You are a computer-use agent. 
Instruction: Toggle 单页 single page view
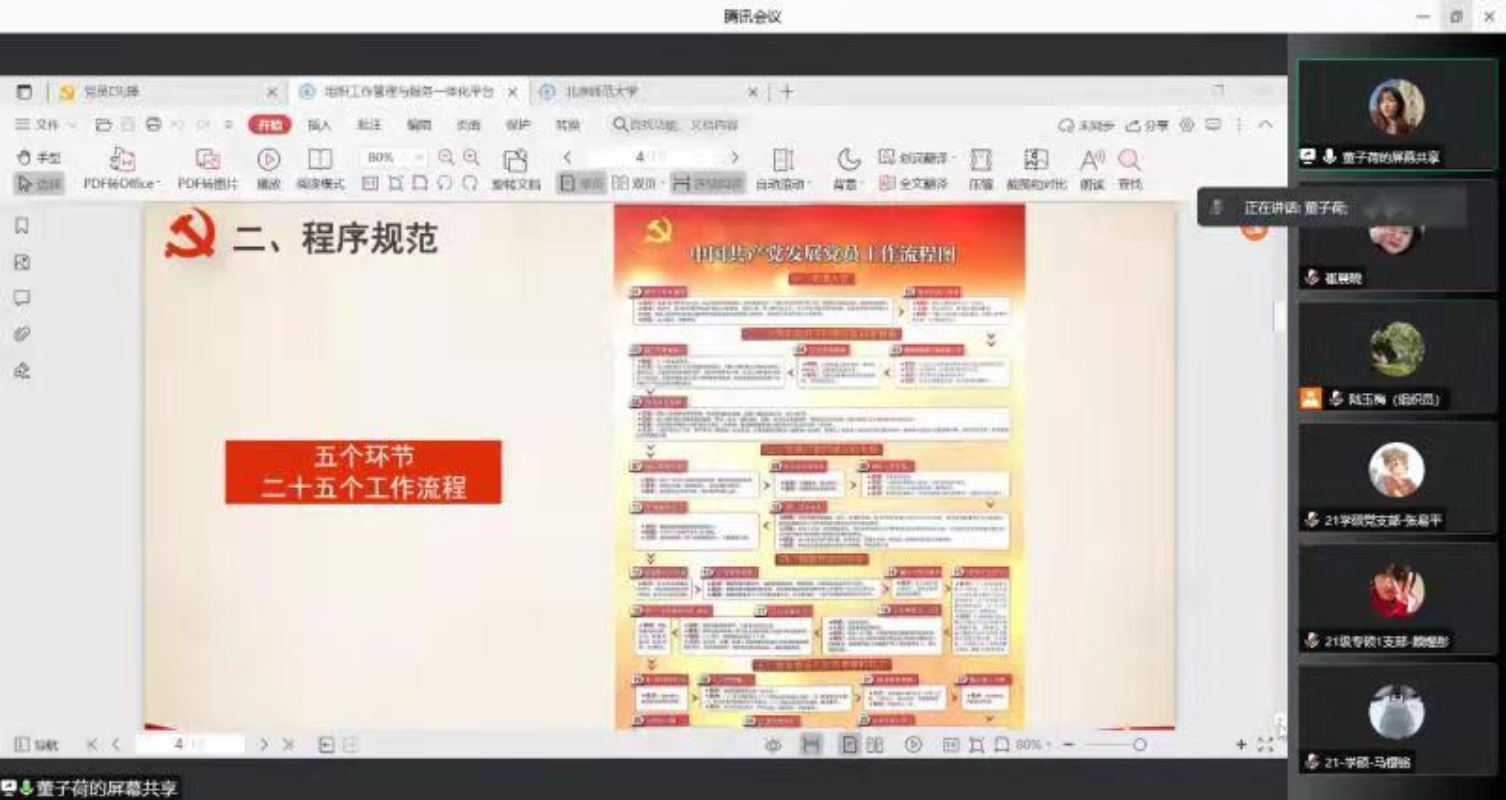pos(581,184)
